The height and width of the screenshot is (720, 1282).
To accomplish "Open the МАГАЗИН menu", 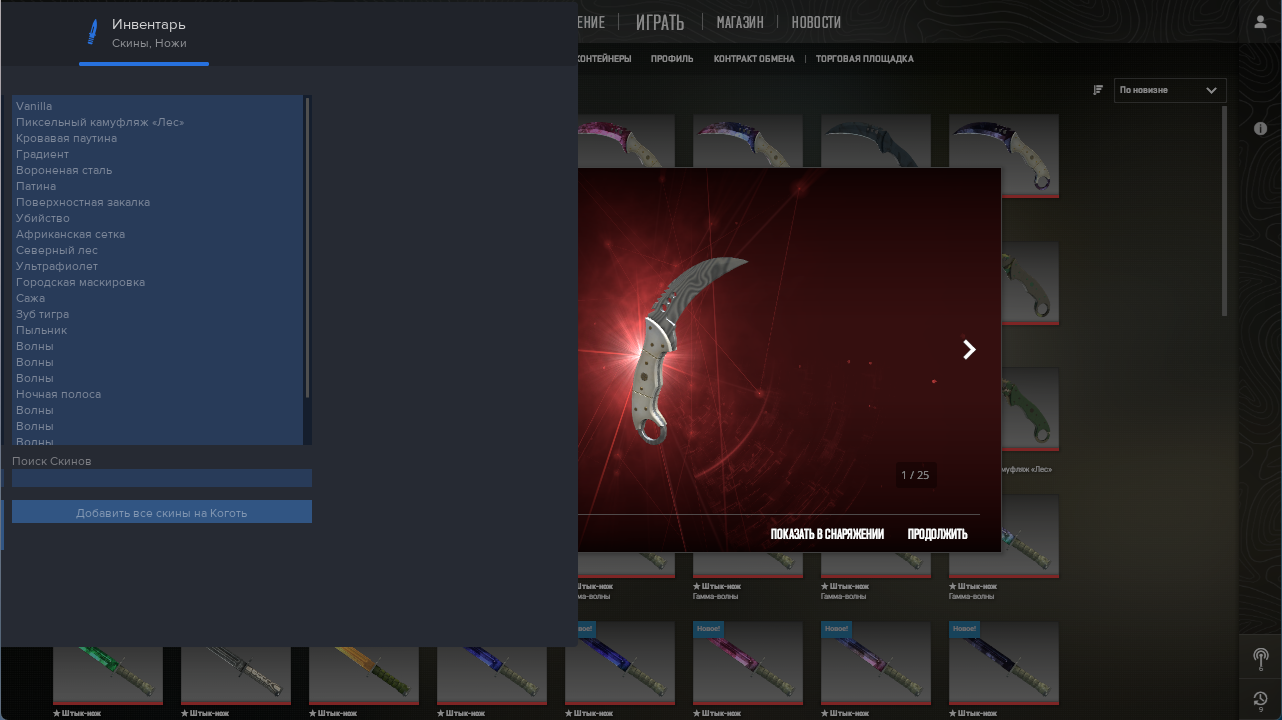I will pos(740,22).
